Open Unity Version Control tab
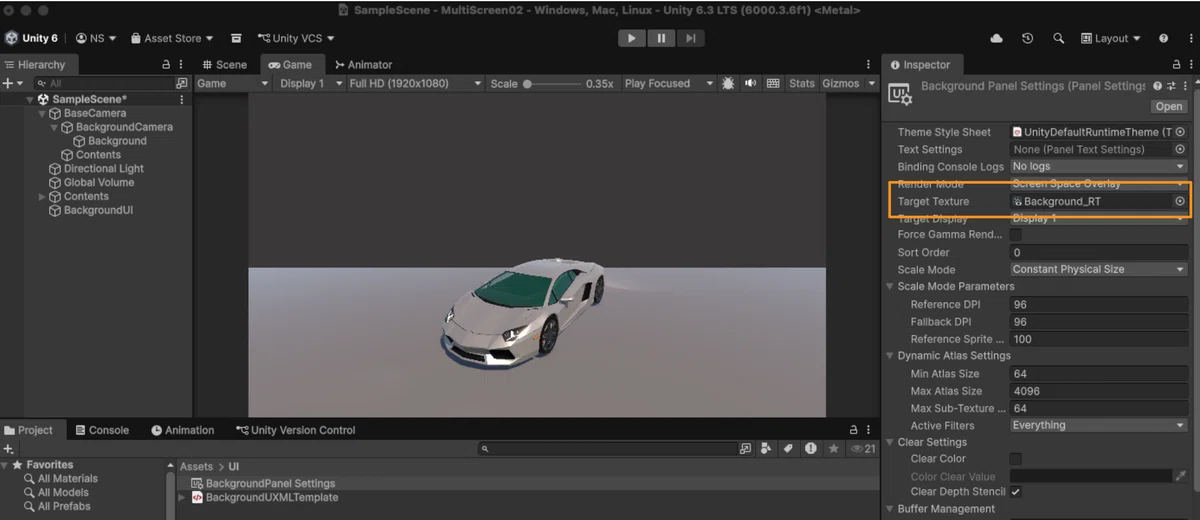This screenshot has width=1200, height=520. (x=296, y=430)
